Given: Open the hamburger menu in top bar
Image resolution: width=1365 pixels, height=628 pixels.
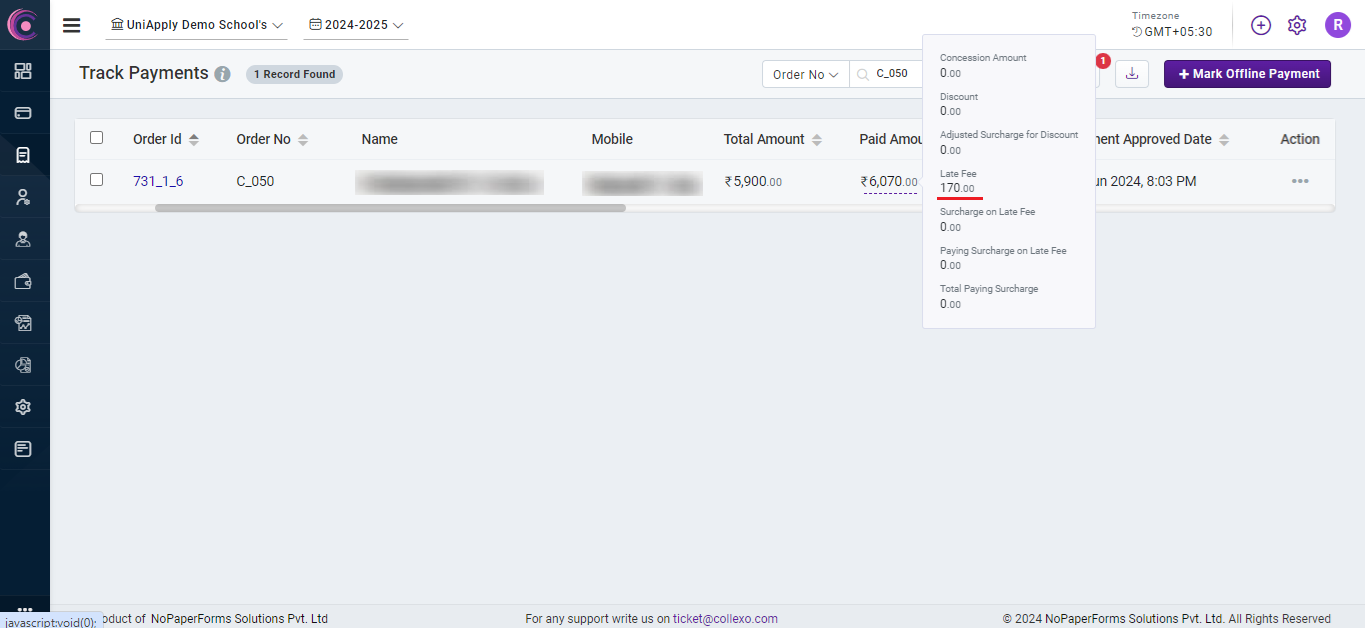Looking at the screenshot, I should click(71, 25).
